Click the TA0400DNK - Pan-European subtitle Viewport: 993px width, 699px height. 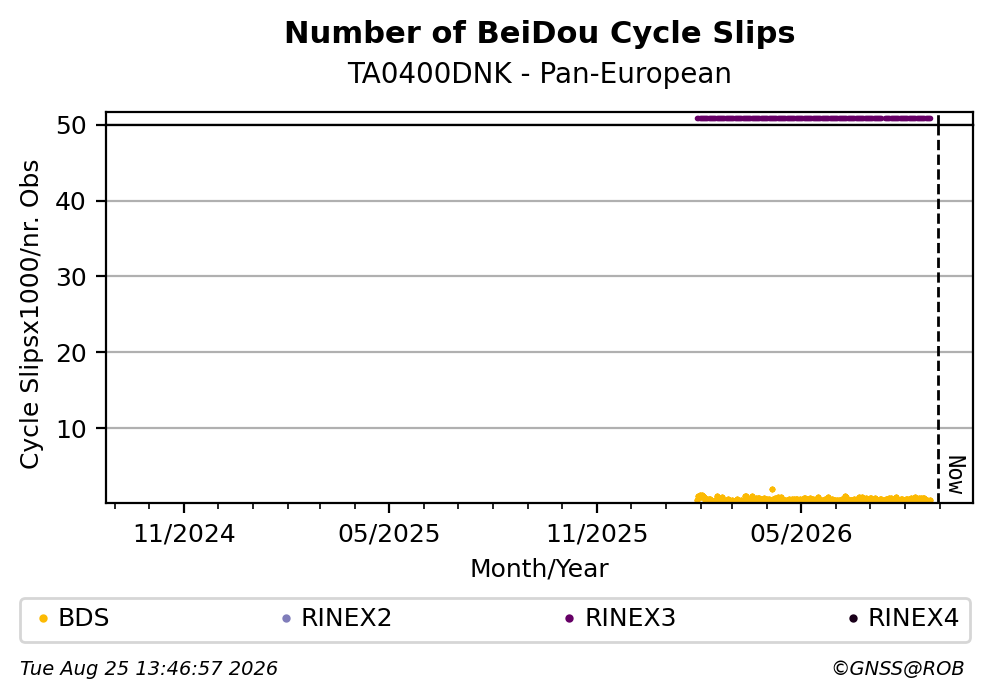point(540,74)
